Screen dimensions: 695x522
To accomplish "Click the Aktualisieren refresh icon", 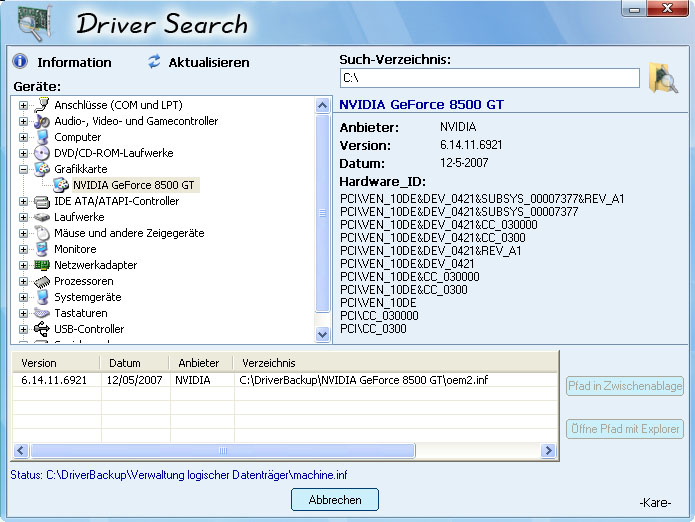I will (154, 62).
